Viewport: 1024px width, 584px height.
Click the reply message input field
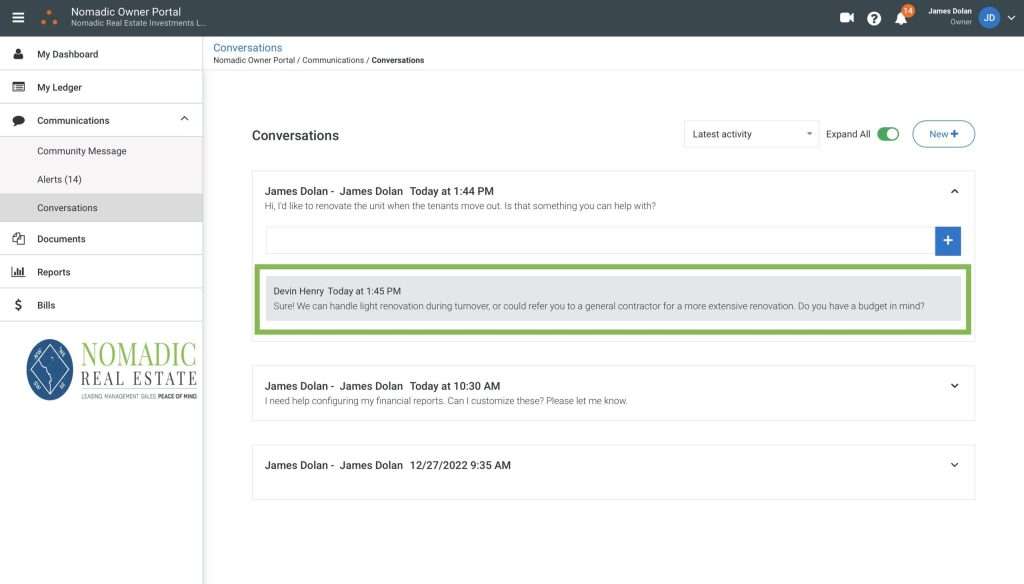coord(599,241)
